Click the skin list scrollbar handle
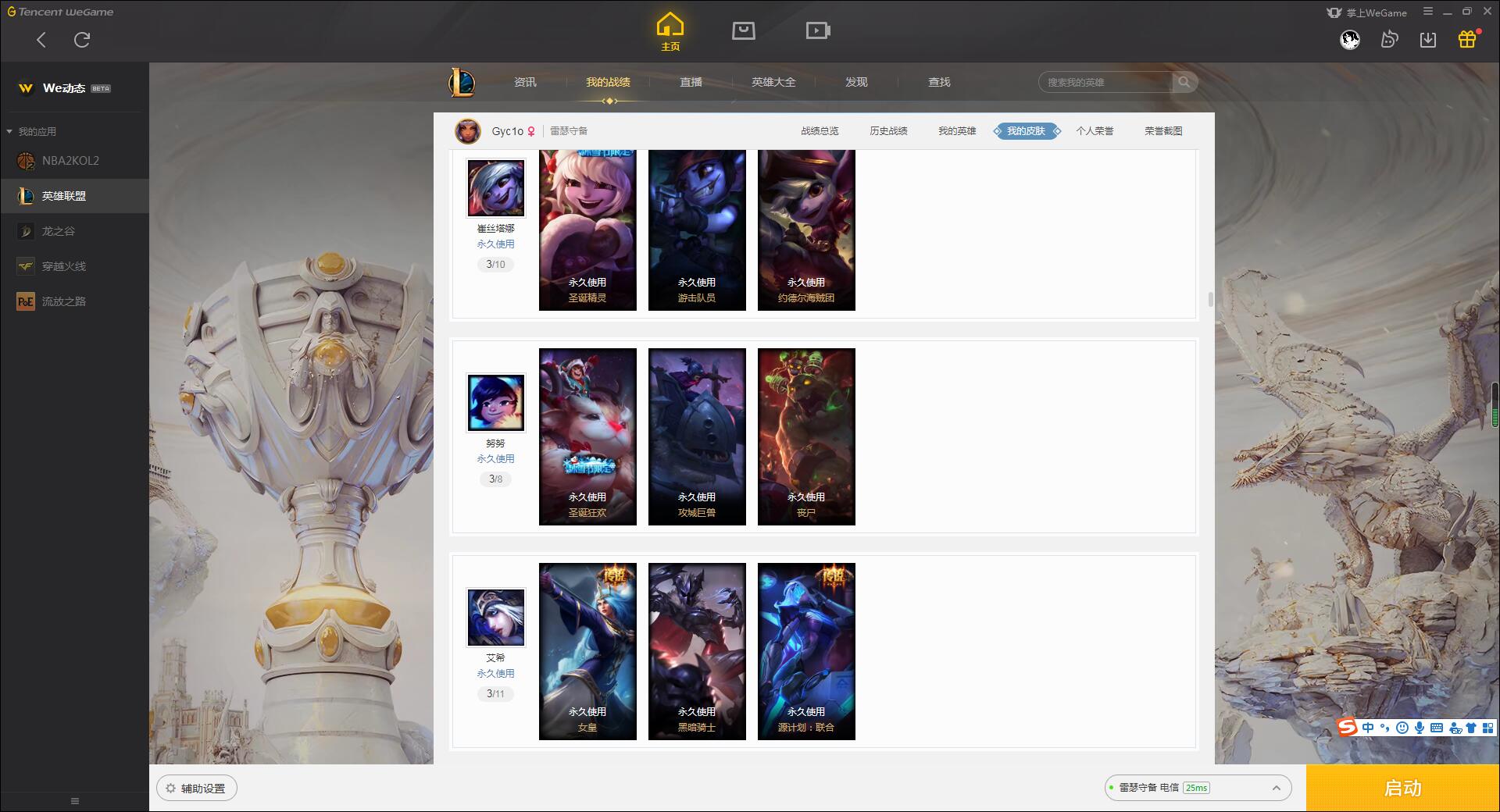This screenshot has height=812, width=1500. 1211,299
